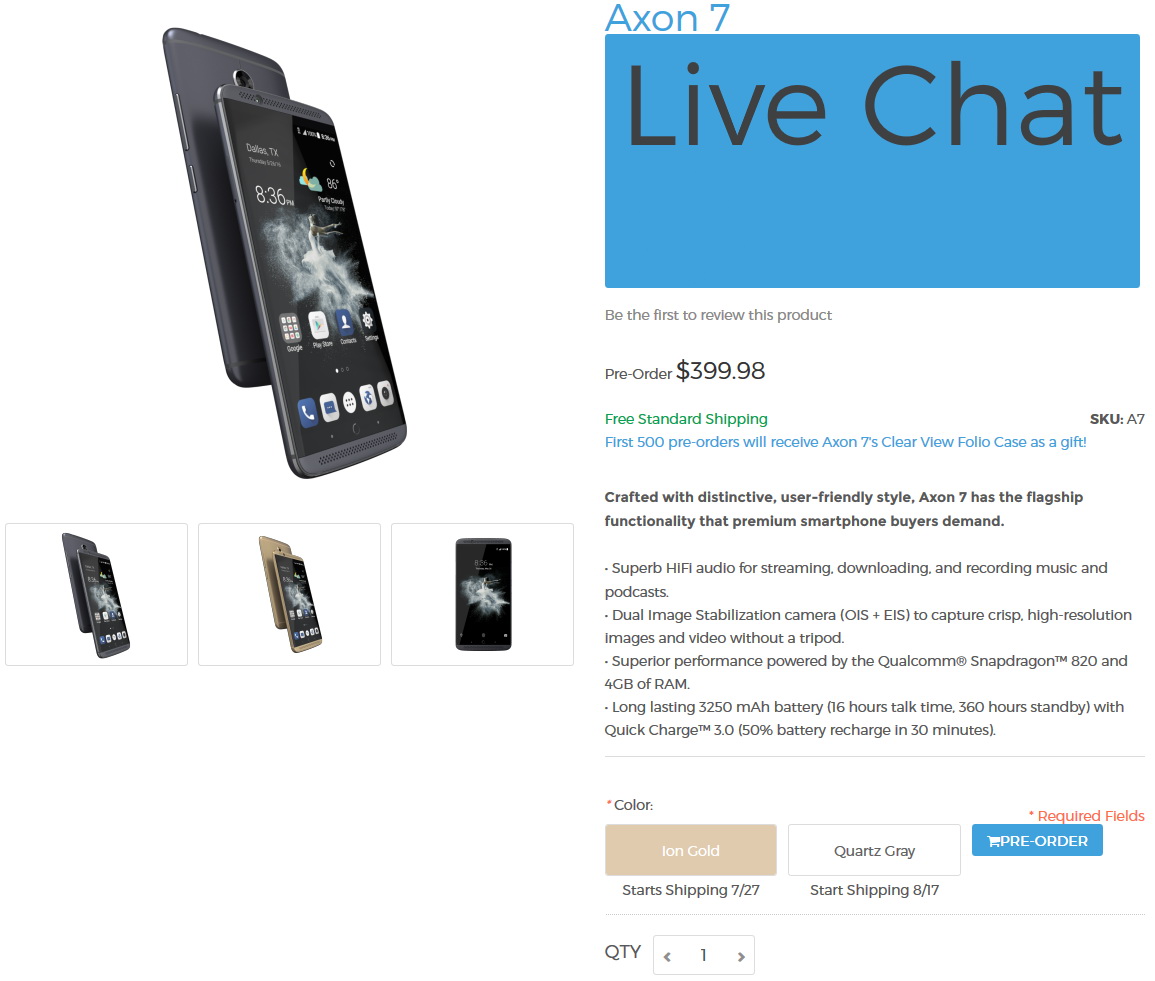Viewport: 1155px width, 981px height.
Task: Click the SKU: A7 label
Action: click(x=1117, y=419)
